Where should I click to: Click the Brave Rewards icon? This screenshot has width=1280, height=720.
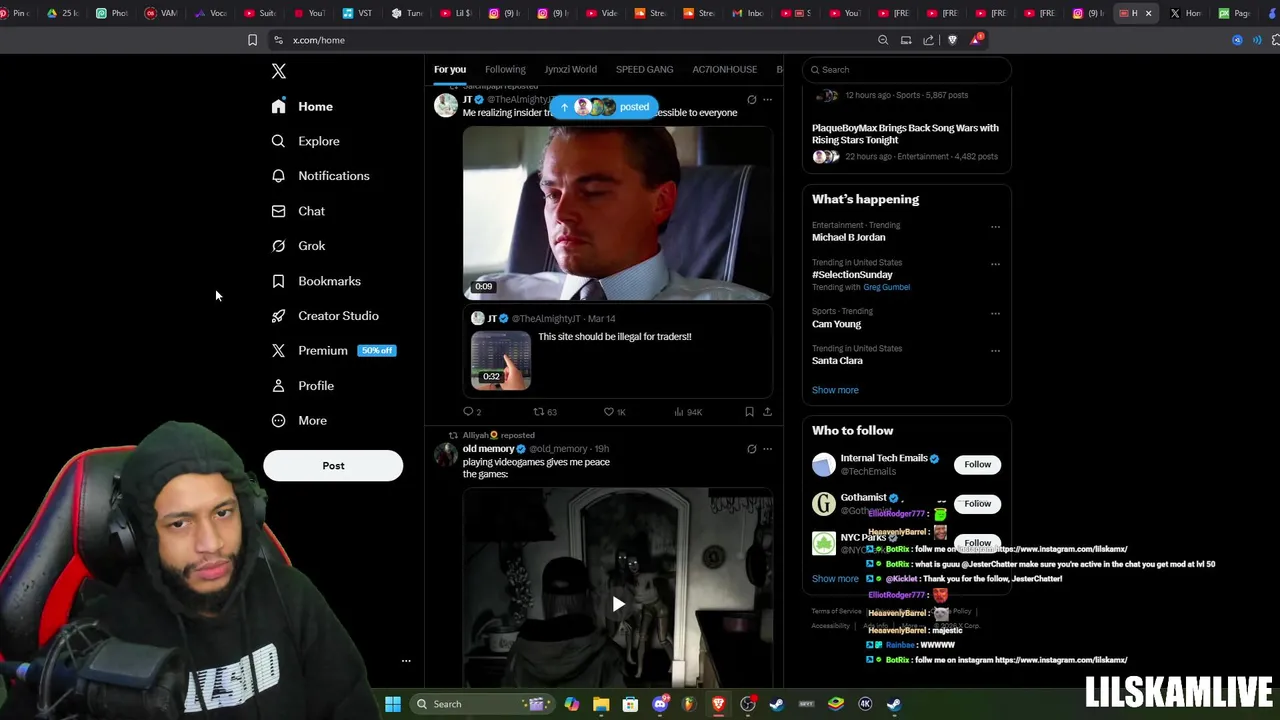point(975,40)
